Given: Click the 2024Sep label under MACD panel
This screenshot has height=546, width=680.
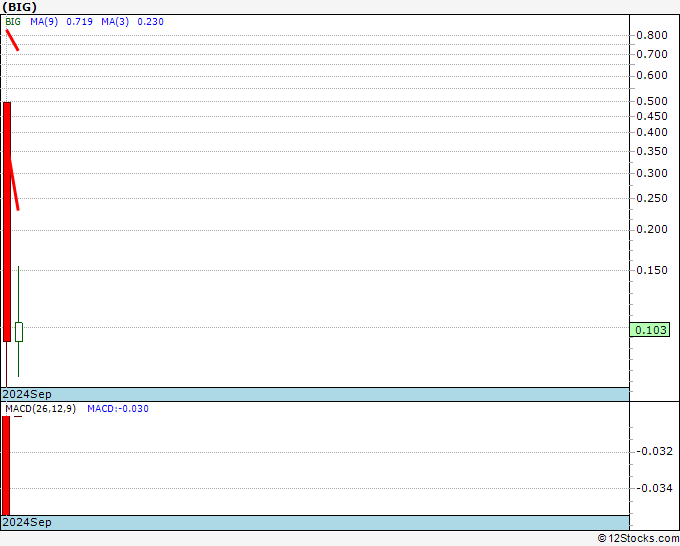Looking at the screenshot, I should click(27, 522).
